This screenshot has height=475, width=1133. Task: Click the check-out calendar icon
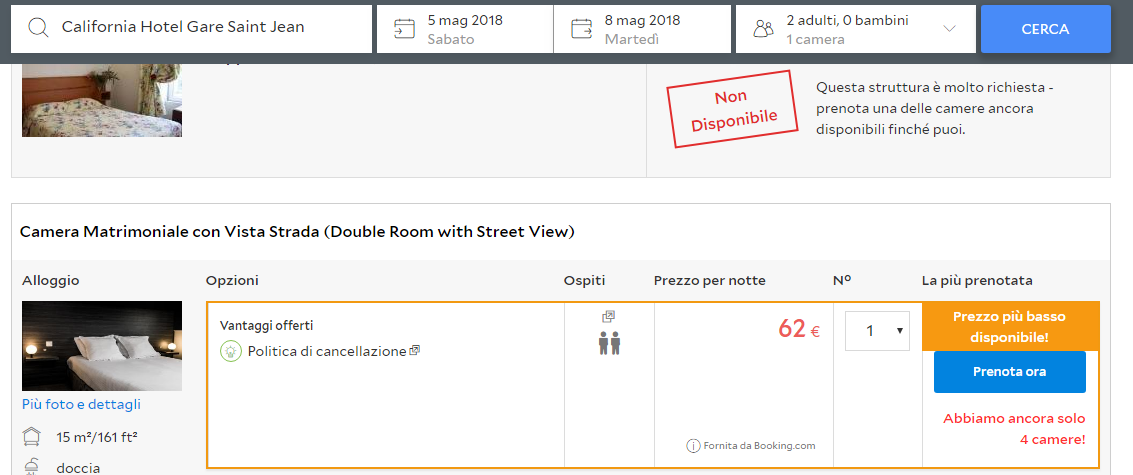(x=581, y=28)
